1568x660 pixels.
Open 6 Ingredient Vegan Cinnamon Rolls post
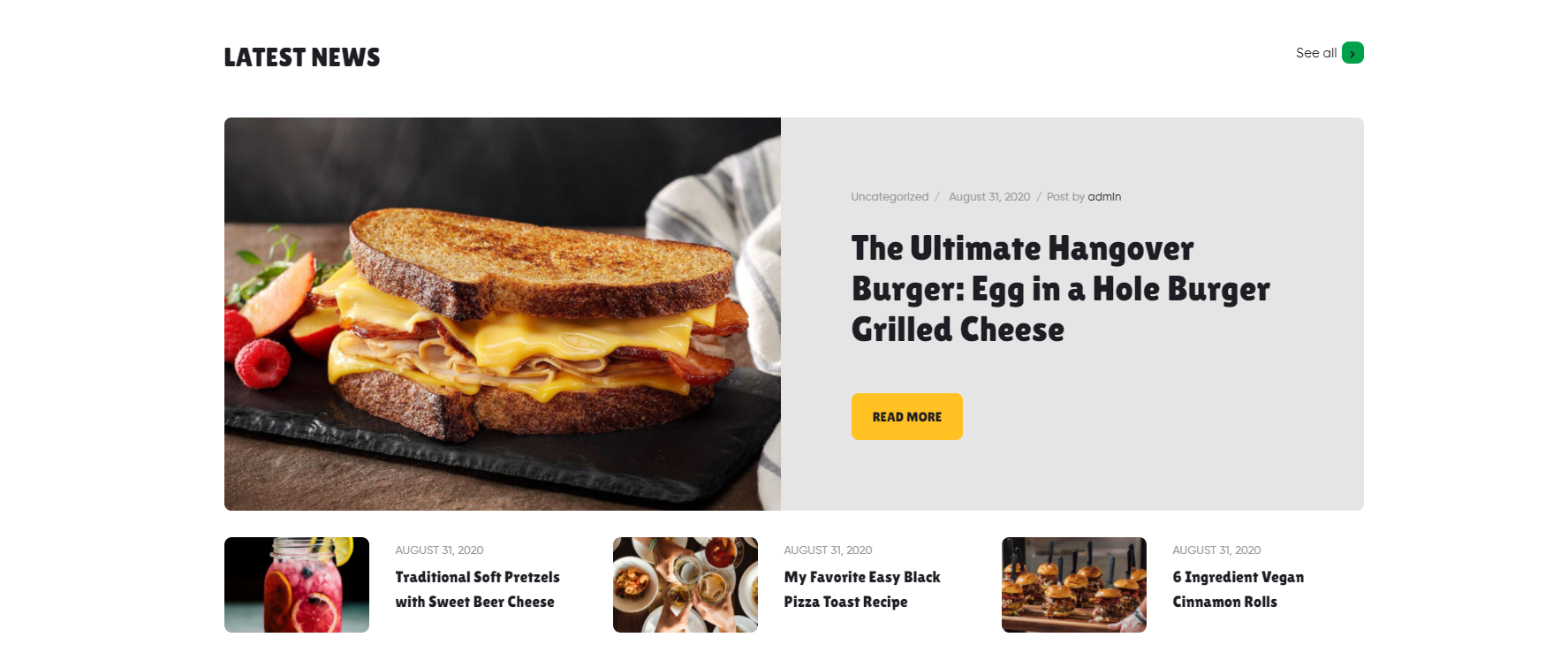pyautogui.click(x=1238, y=589)
